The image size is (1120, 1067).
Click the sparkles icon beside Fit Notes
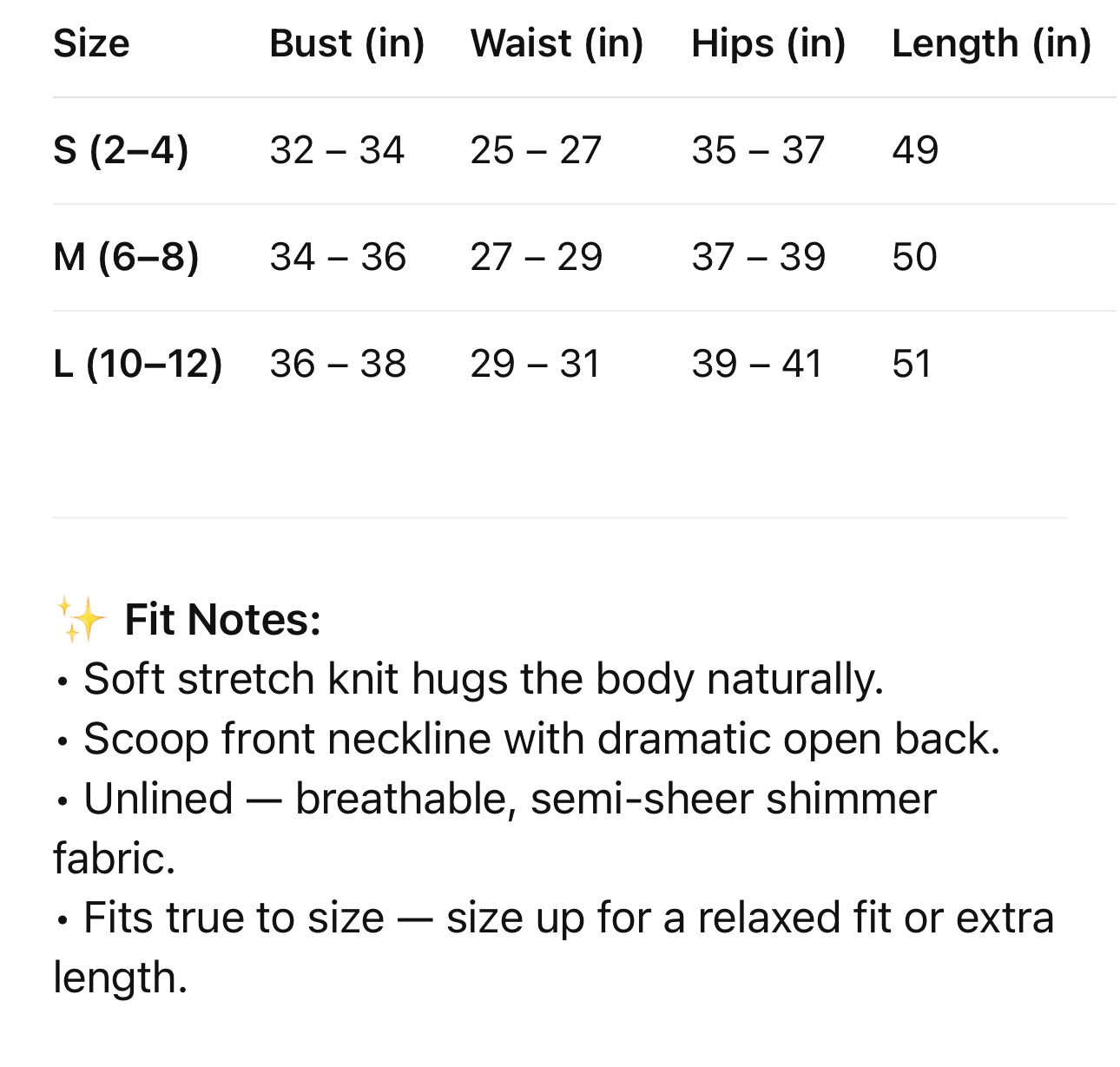[x=80, y=619]
